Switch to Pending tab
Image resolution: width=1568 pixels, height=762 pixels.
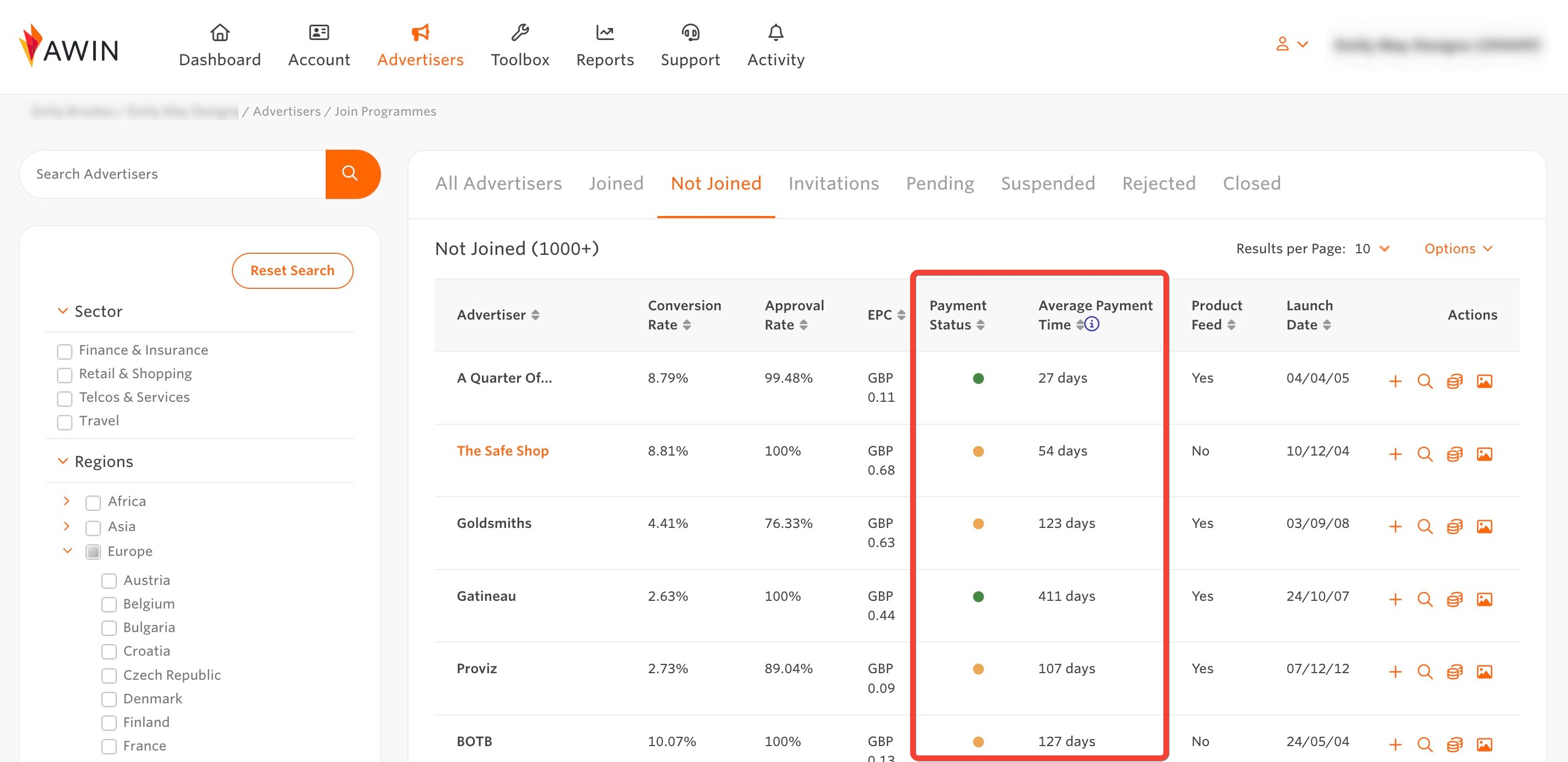click(940, 183)
